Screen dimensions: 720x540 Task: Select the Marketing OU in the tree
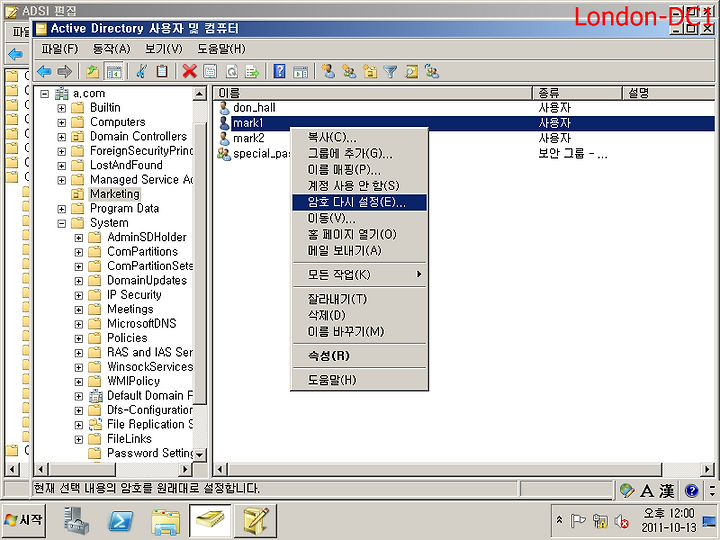click(115, 194)
